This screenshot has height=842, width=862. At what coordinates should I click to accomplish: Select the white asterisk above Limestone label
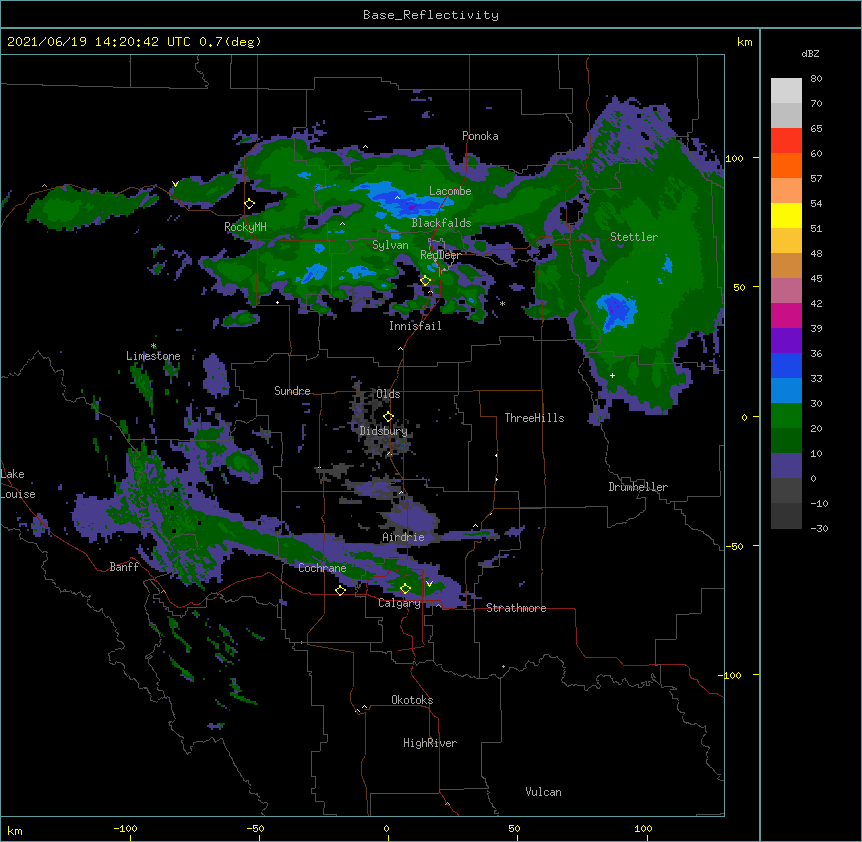coord(153,346)
